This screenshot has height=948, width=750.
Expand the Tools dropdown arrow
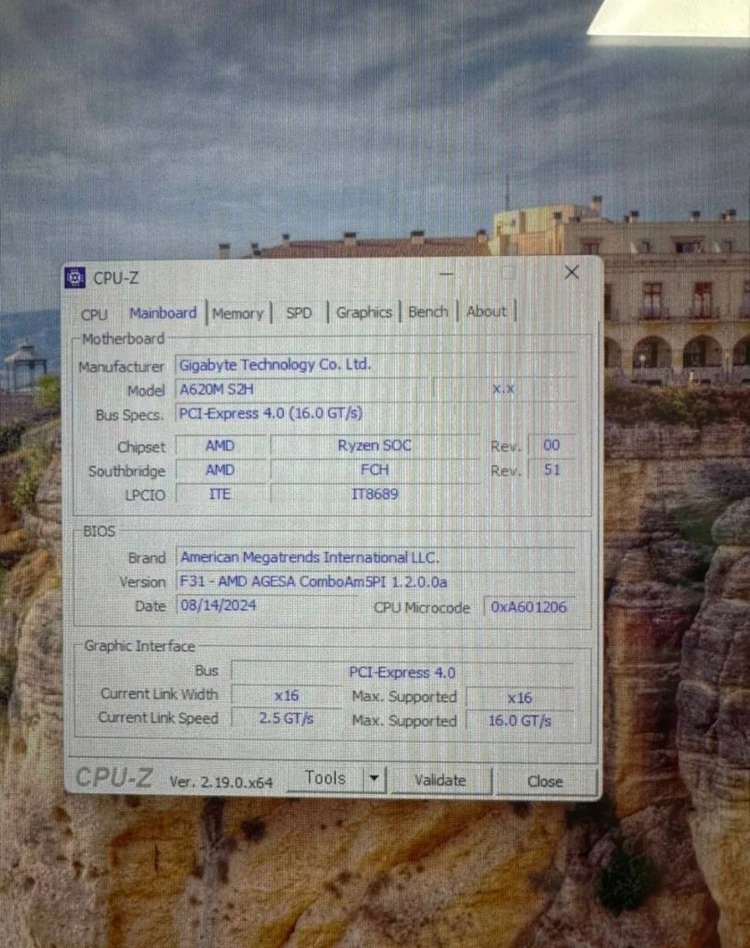pyautogui.click(x=375, y=779)
